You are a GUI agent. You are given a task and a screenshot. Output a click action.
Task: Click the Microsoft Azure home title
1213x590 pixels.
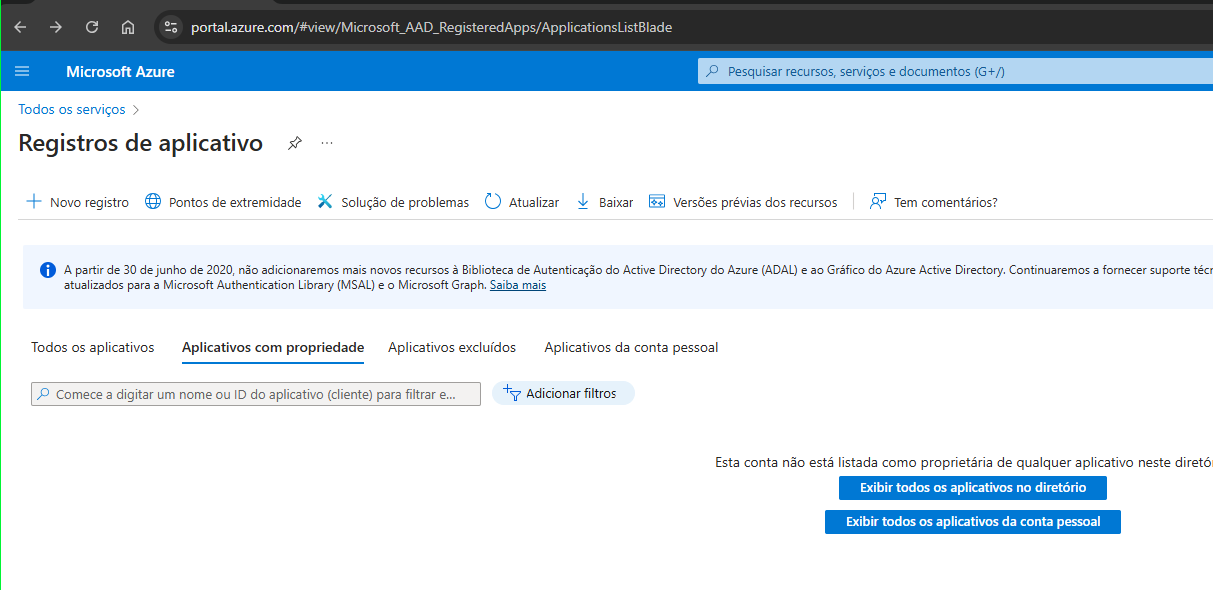[x=120, y=71]
